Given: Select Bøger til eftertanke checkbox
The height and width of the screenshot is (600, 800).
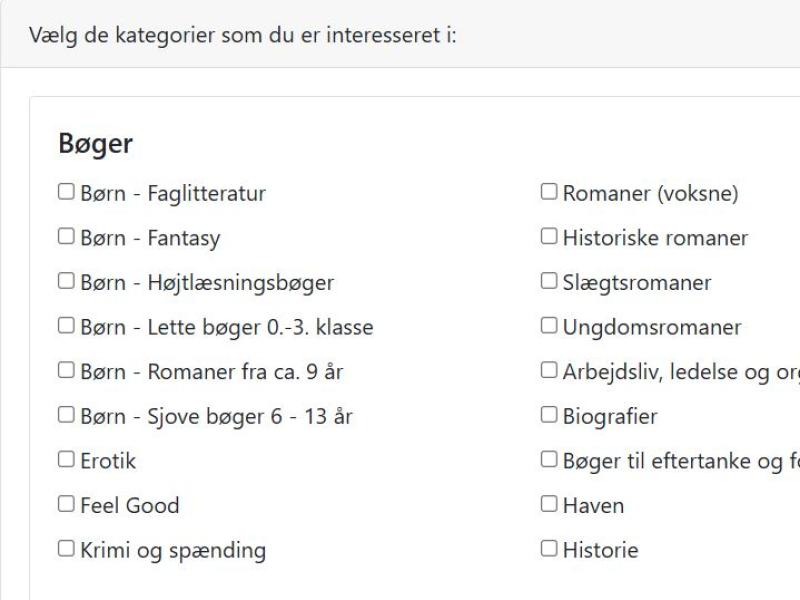Looking at the screenshot, I should click(549, 460).
